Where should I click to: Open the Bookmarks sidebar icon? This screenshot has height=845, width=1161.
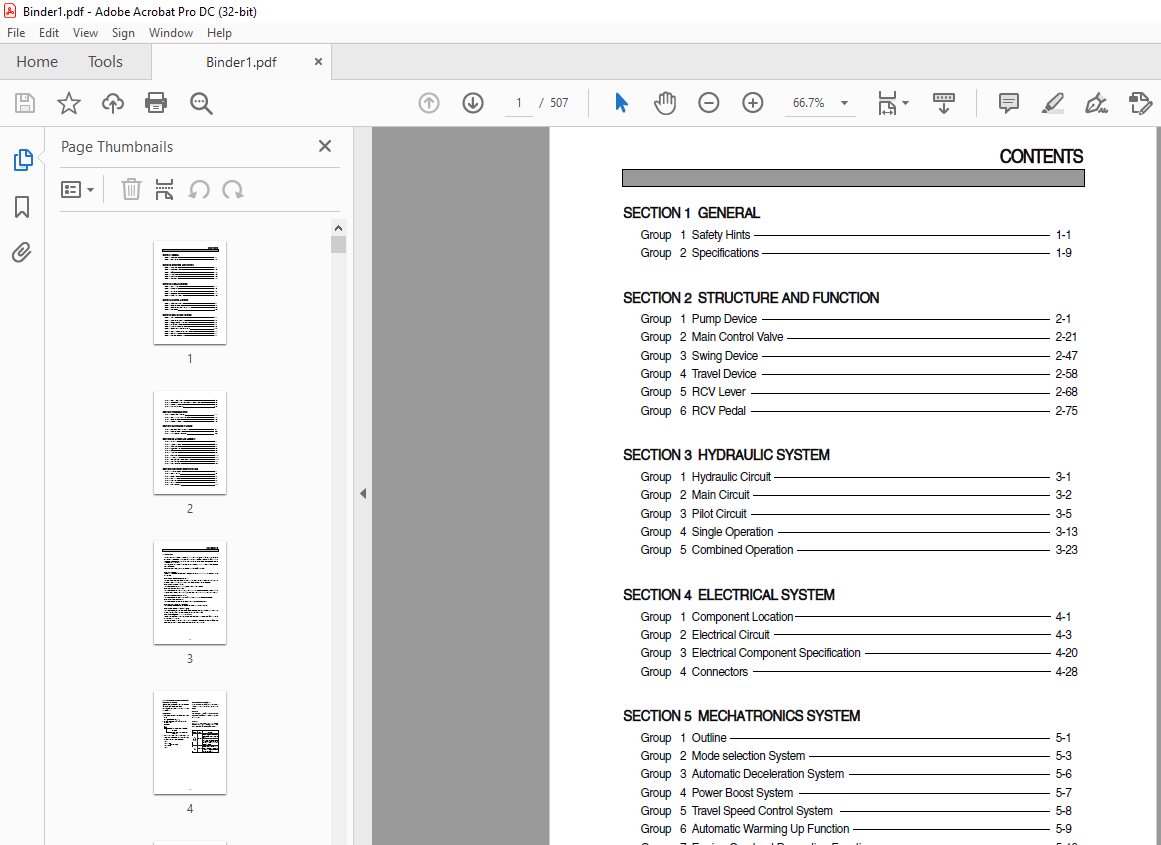pos(22,207)
